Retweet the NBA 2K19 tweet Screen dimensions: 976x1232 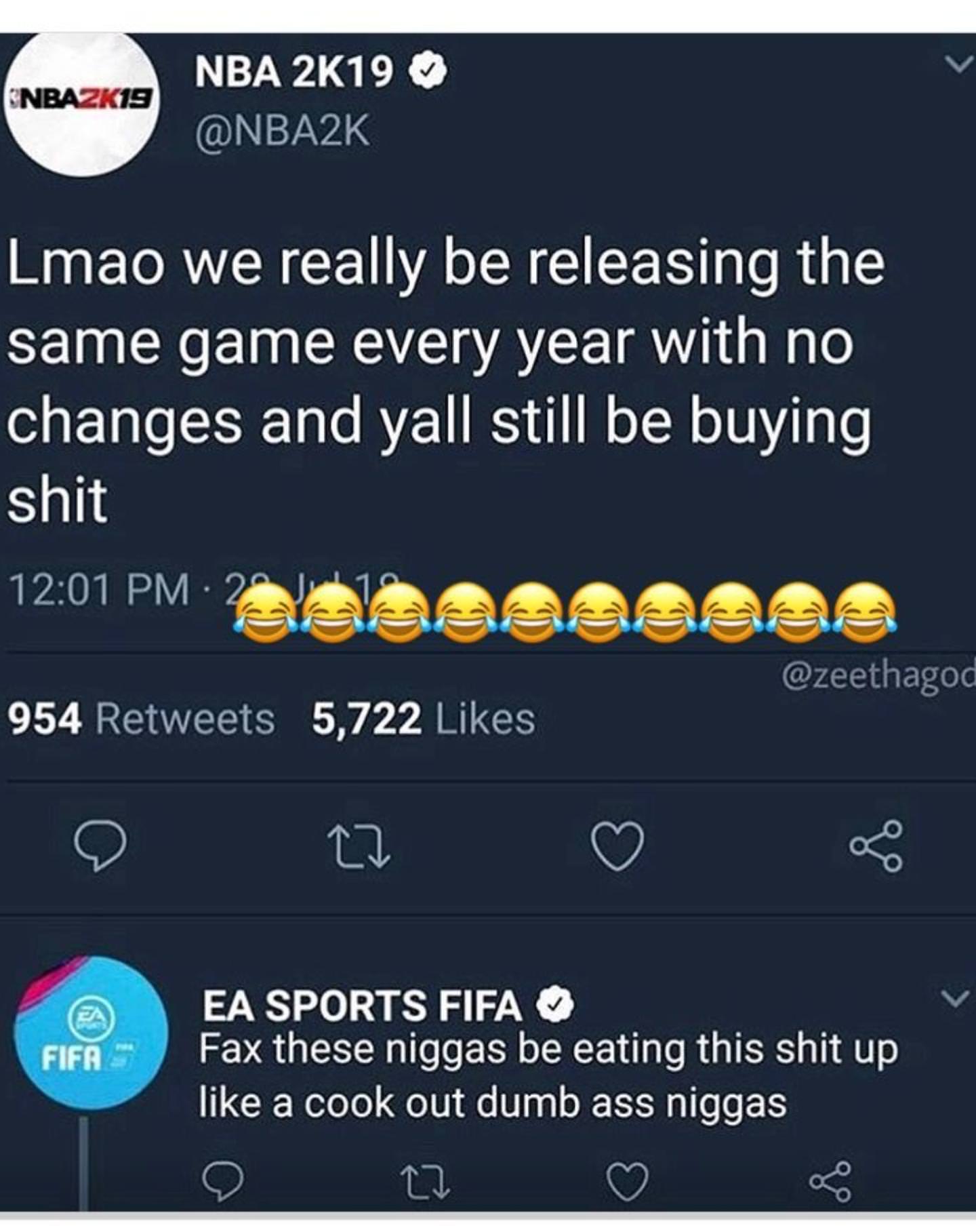[x=359, y=846]
